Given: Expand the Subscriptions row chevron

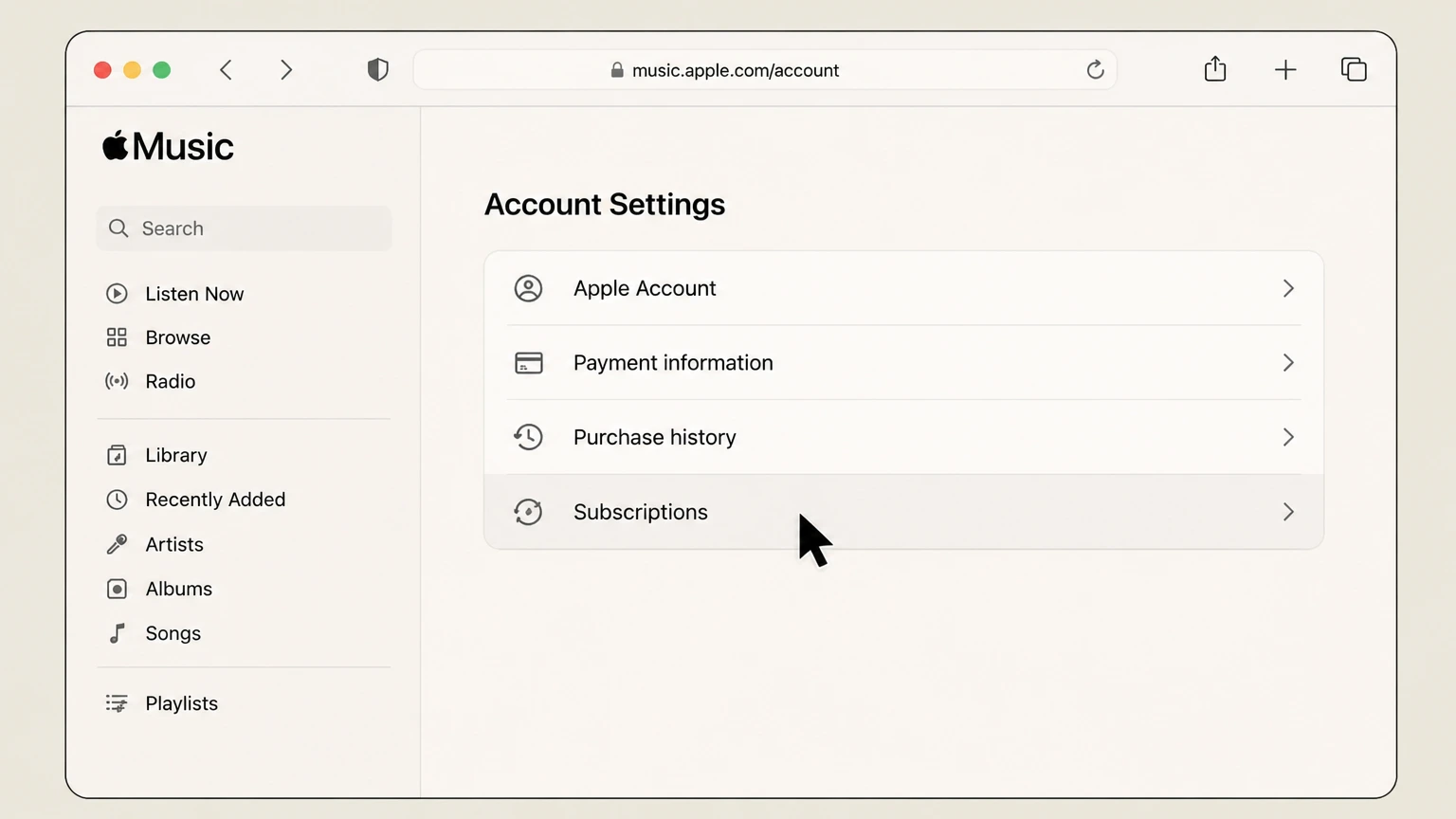Looking at the screenshot, I should pos(1288,512).
